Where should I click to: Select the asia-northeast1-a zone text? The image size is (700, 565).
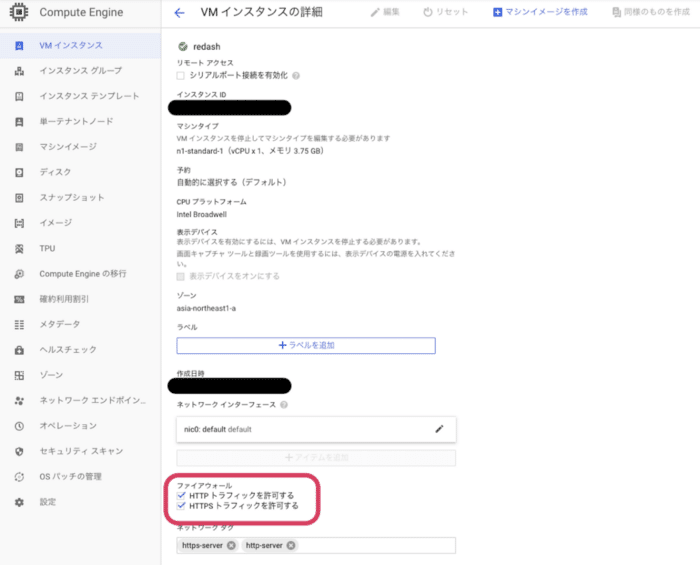pos(206,308)
